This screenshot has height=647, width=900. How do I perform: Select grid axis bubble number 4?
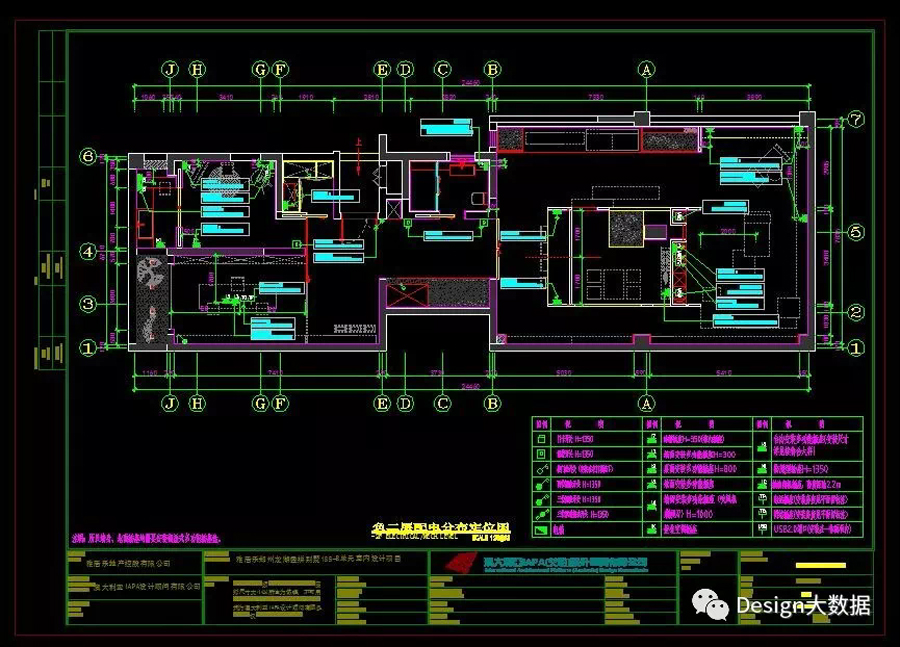coord(88,252)
